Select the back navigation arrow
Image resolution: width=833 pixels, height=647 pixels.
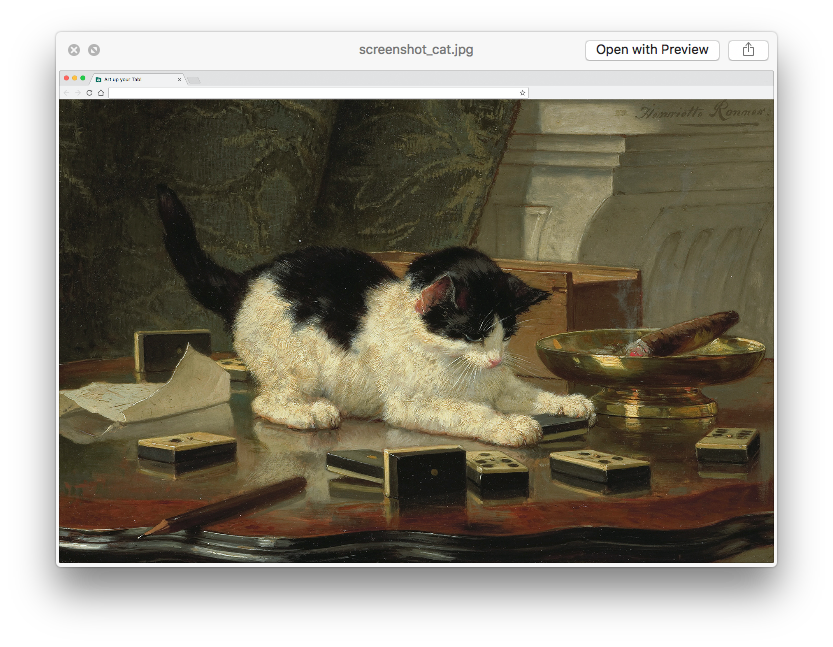point(67,92)
